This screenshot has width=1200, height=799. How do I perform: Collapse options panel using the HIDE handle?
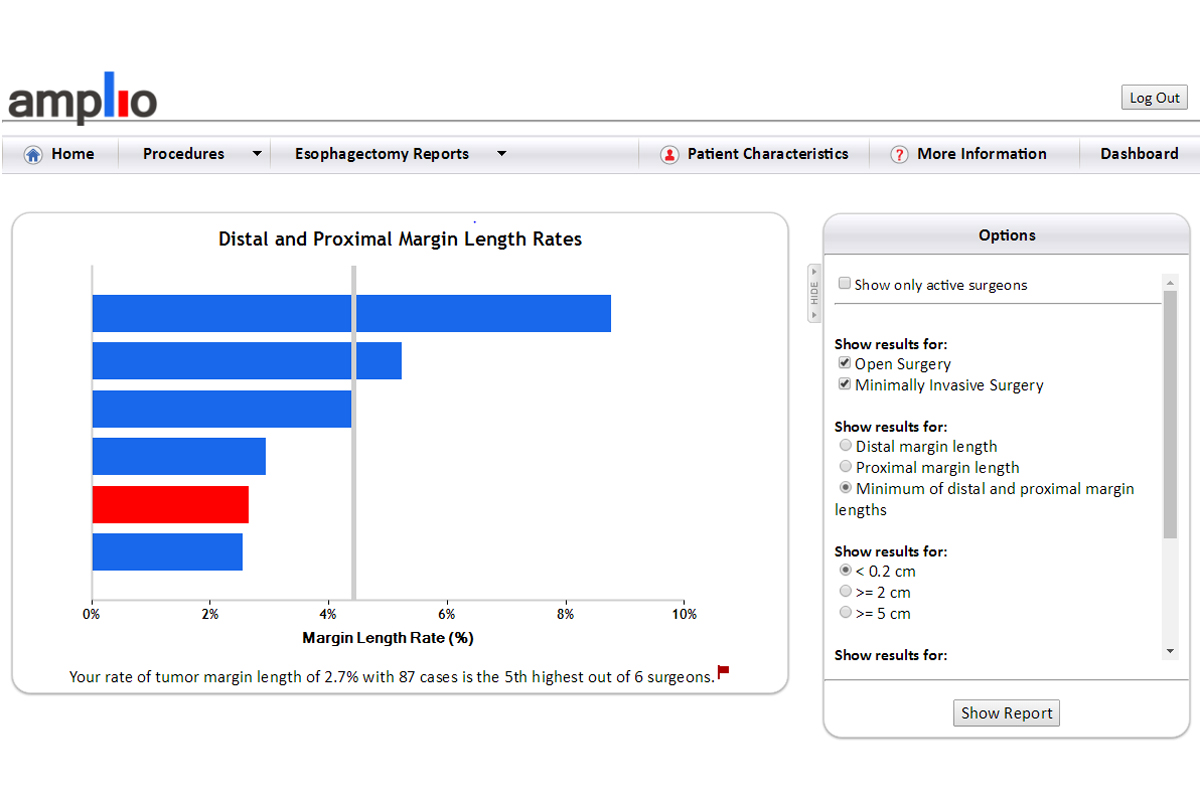tap(814, 293)
